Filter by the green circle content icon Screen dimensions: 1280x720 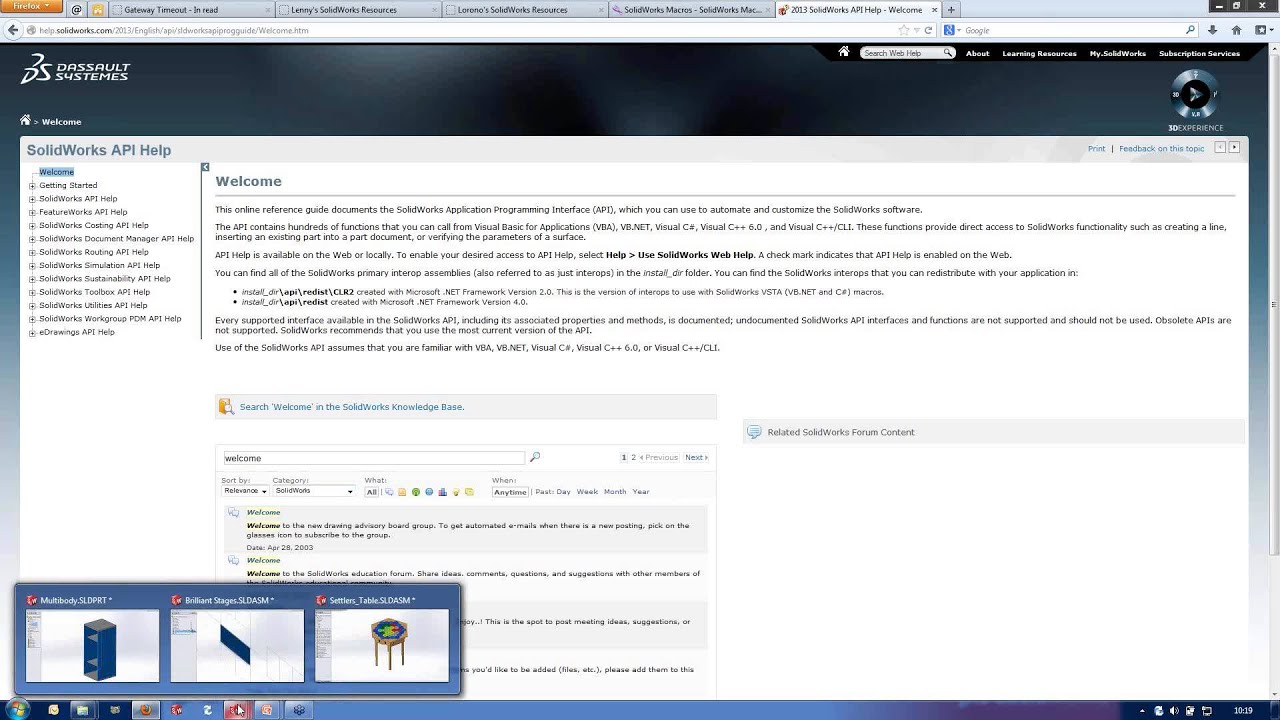(x=416, y=492)
